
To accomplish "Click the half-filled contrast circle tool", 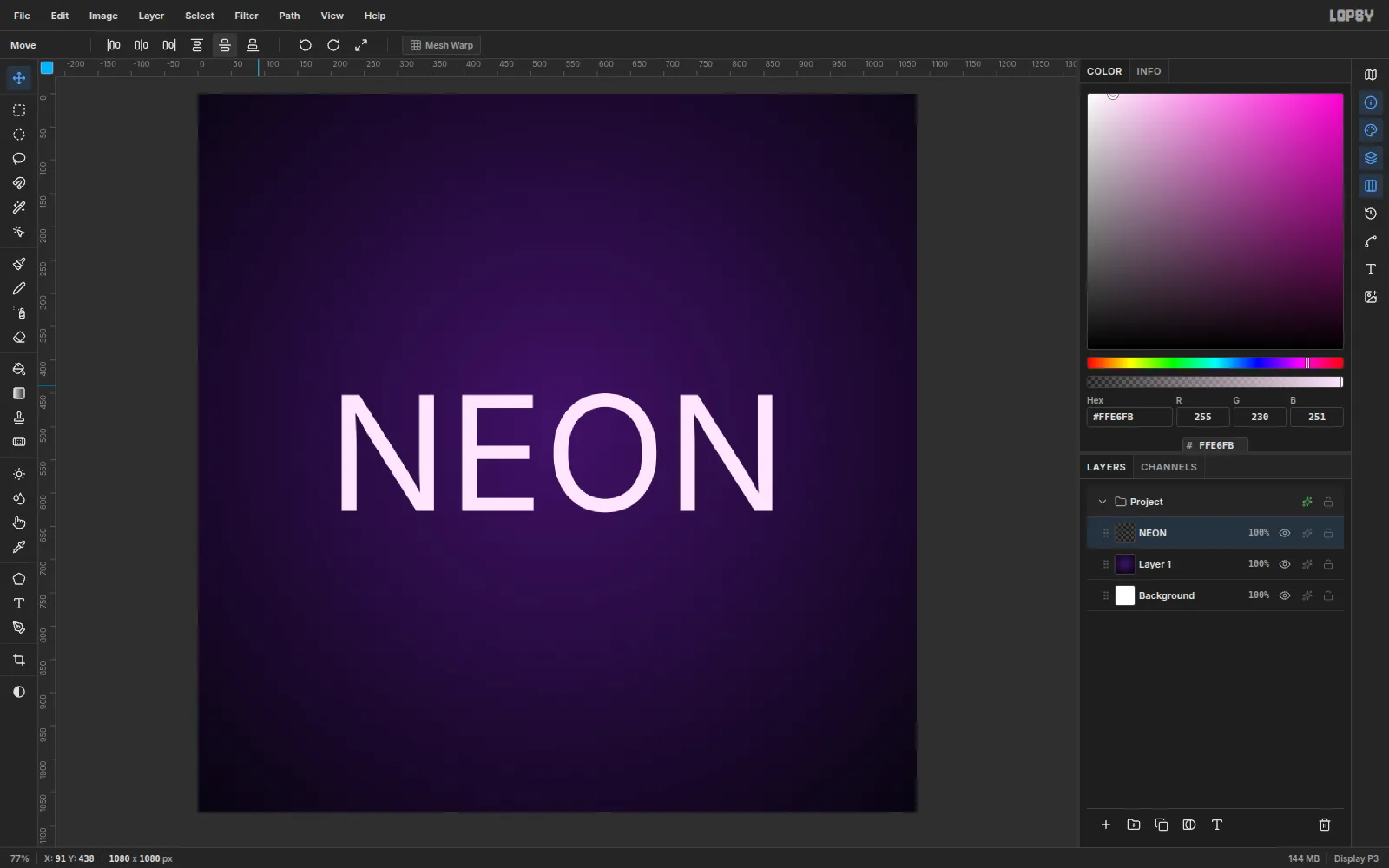I will [x=19, y=692].
